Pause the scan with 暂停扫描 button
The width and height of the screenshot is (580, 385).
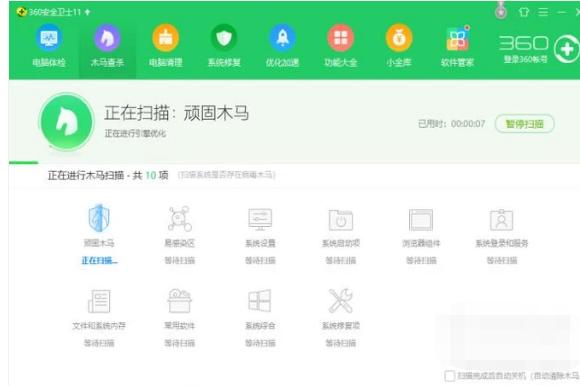point(525,124)
